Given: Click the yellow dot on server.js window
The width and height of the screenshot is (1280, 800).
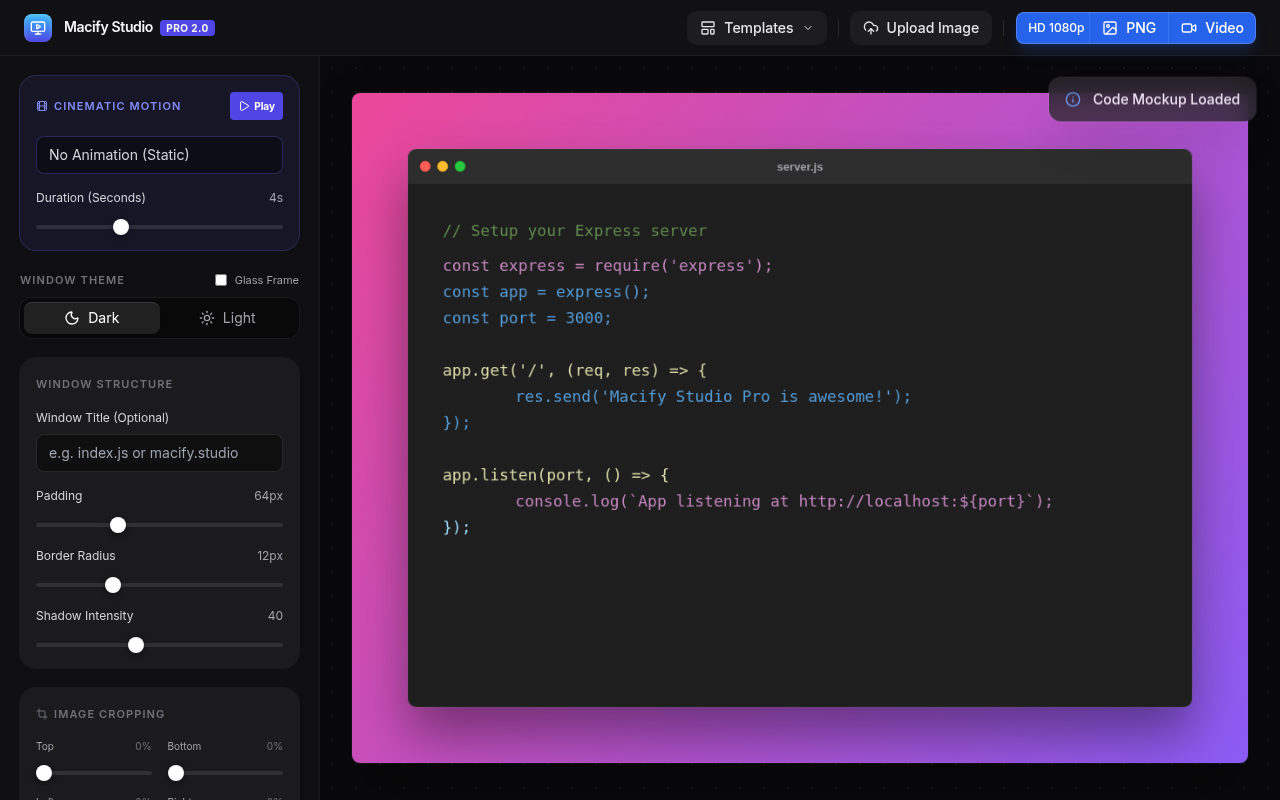Looking at the screenshot, I should 443,166.
